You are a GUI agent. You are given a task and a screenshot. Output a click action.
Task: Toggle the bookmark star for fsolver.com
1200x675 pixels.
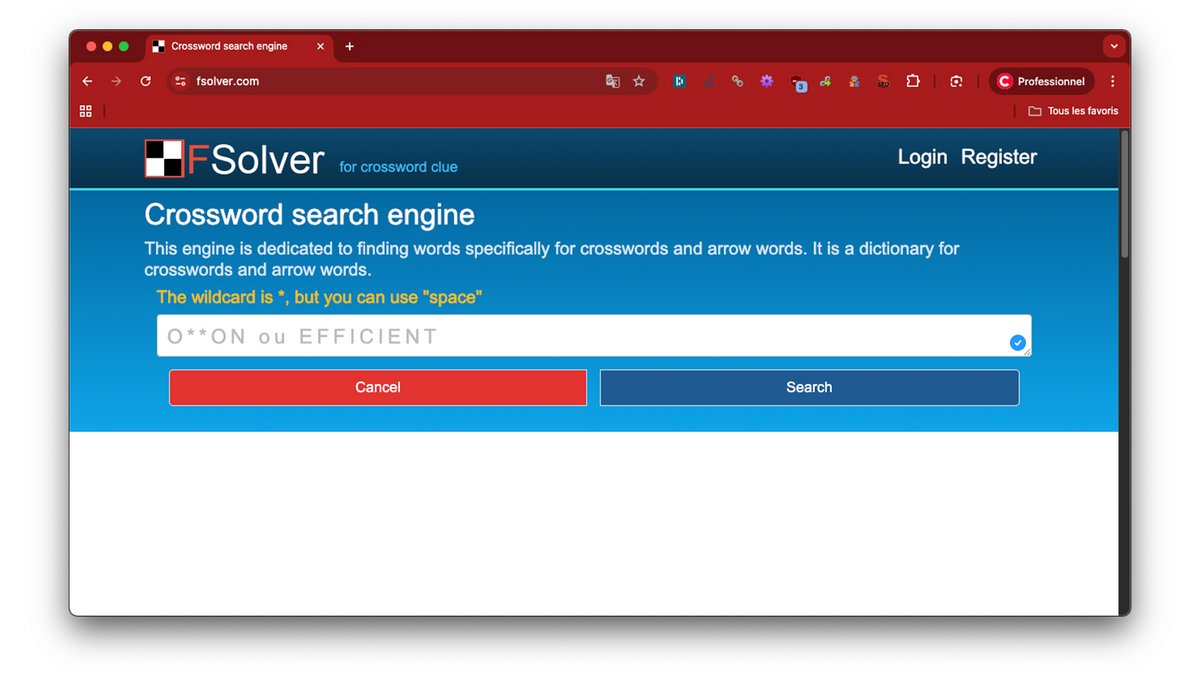point(639,81)
